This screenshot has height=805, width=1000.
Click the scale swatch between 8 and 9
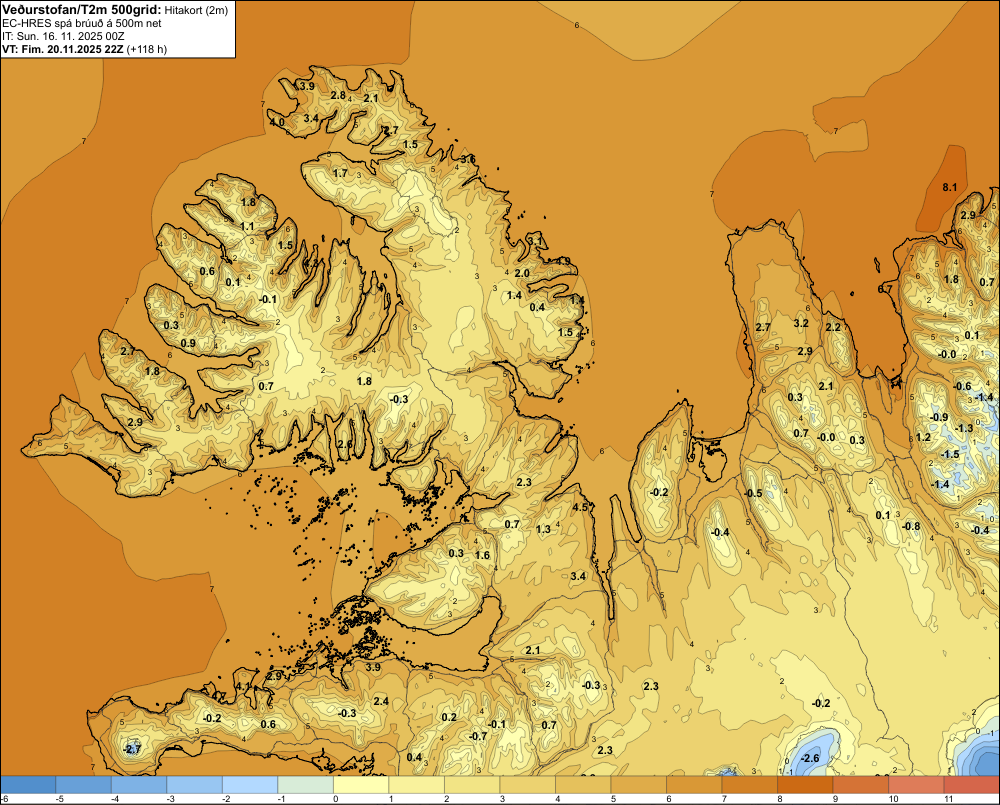point(805,785)
